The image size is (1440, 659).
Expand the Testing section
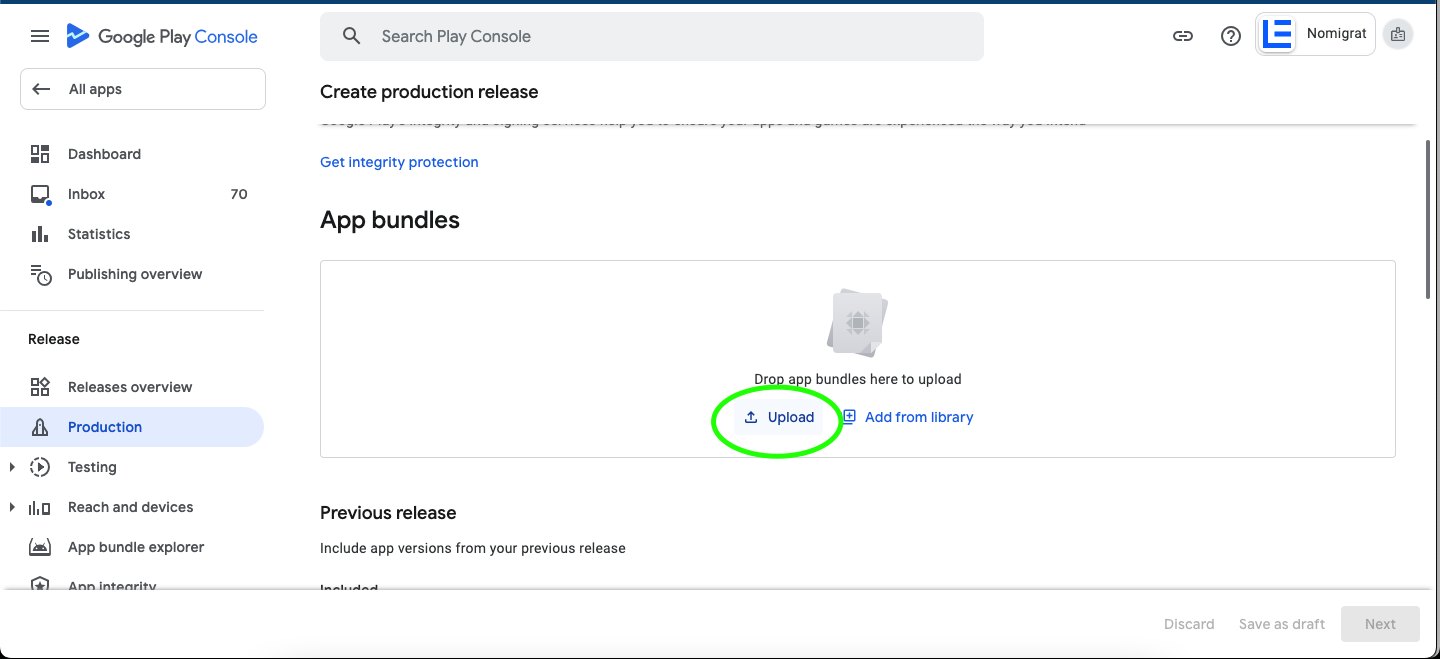(12, 466)
